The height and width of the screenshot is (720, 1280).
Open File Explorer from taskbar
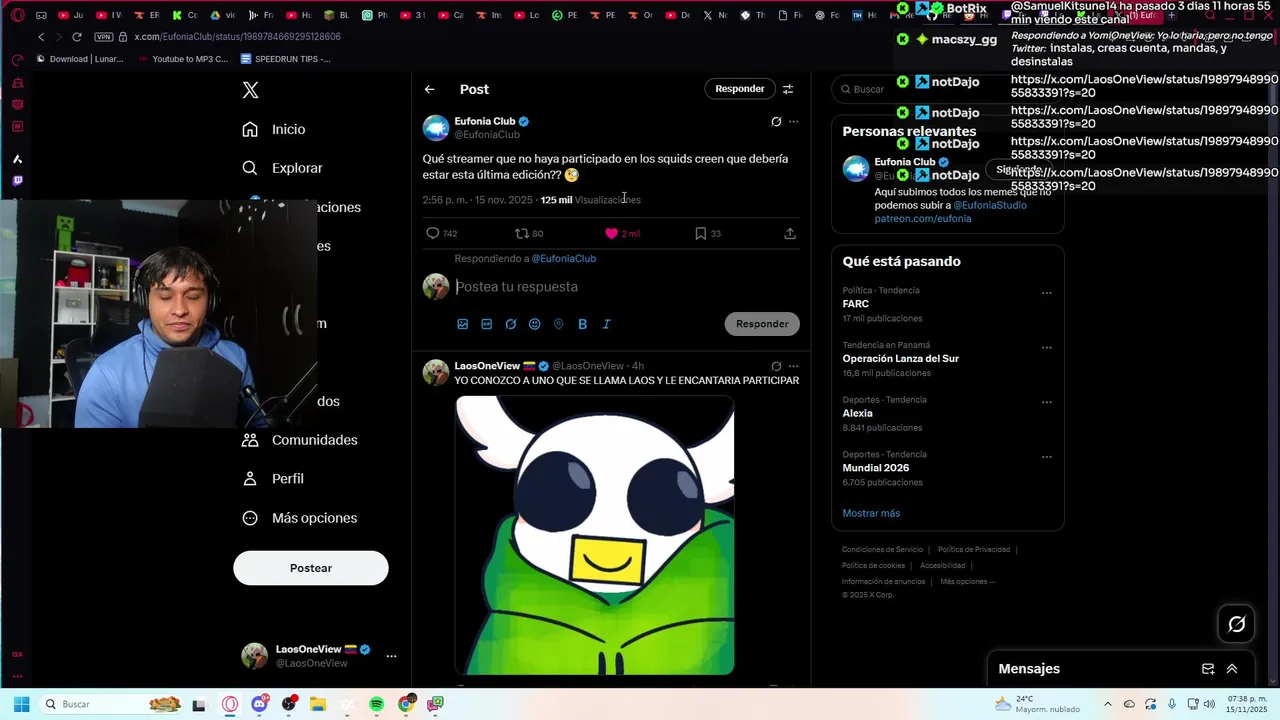[318, 704]
